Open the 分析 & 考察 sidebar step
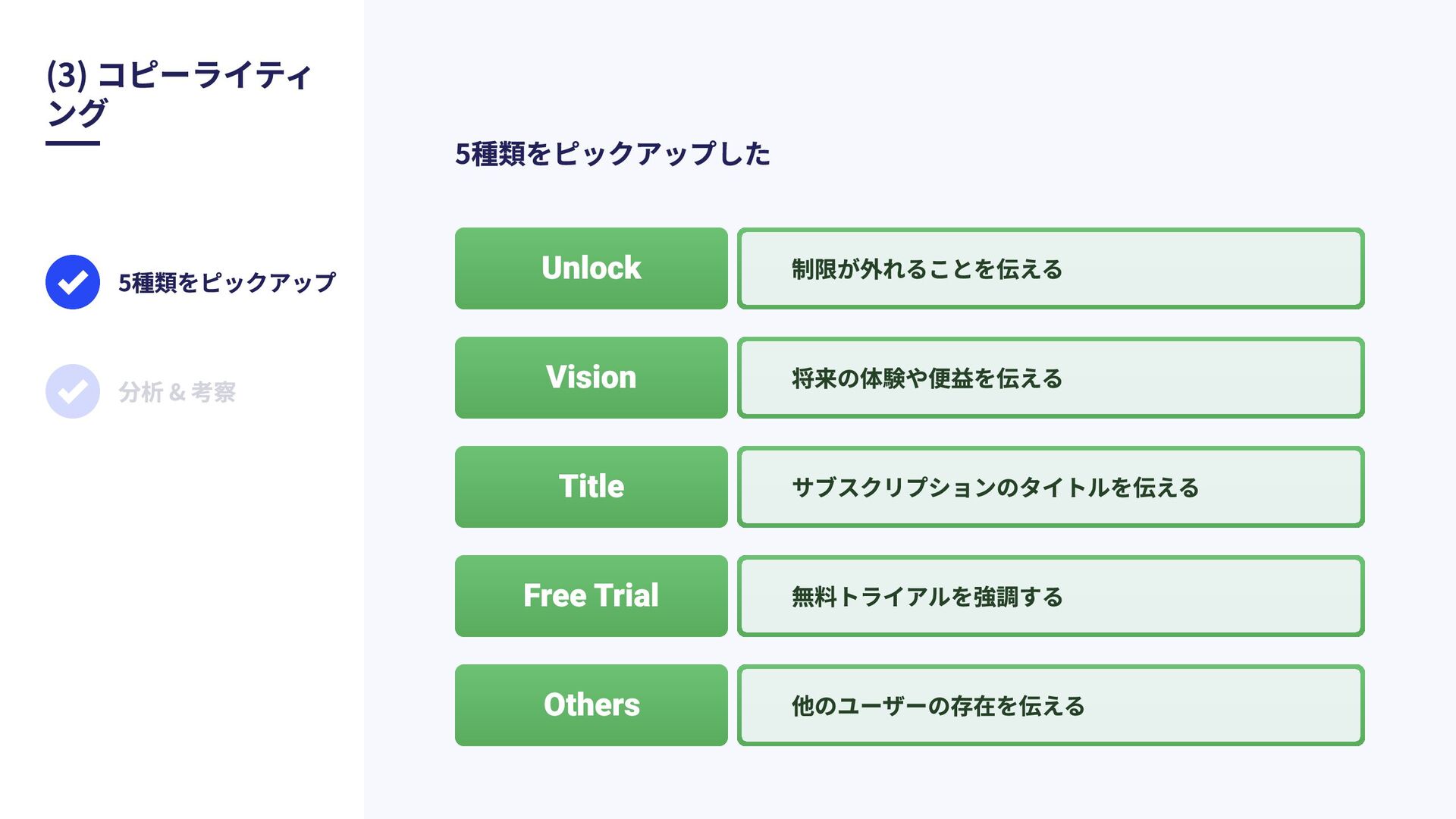1456x819 pixels. coord(177,392)
